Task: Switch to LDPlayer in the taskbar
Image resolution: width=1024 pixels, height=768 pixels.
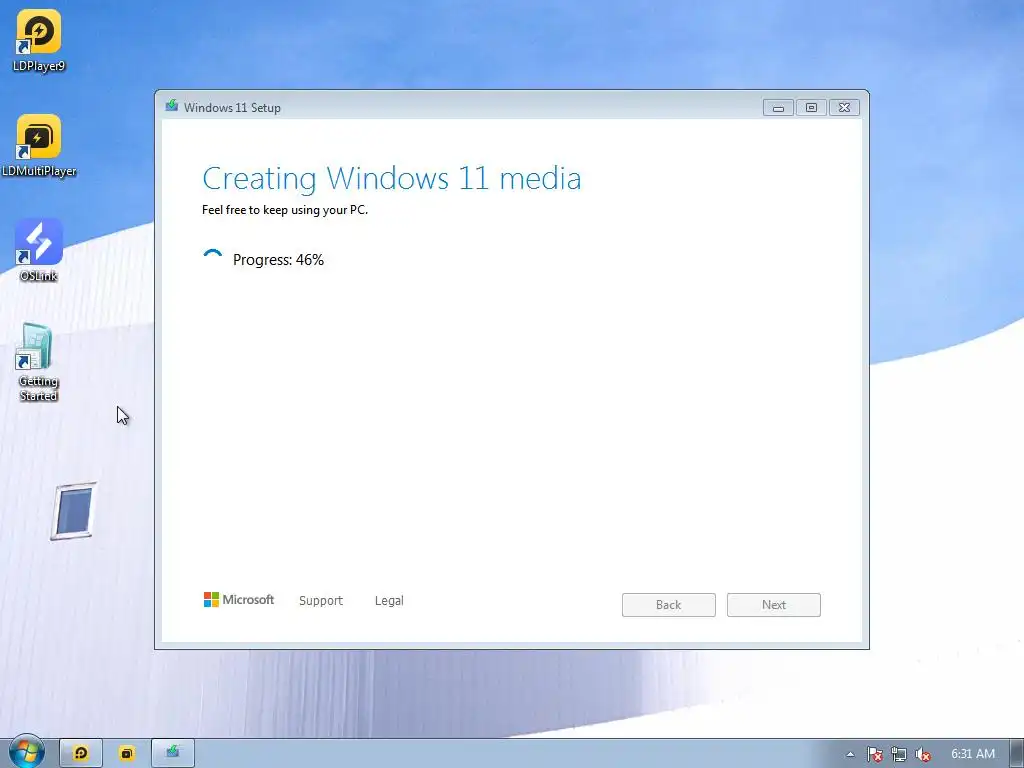Action: (81, 753)
